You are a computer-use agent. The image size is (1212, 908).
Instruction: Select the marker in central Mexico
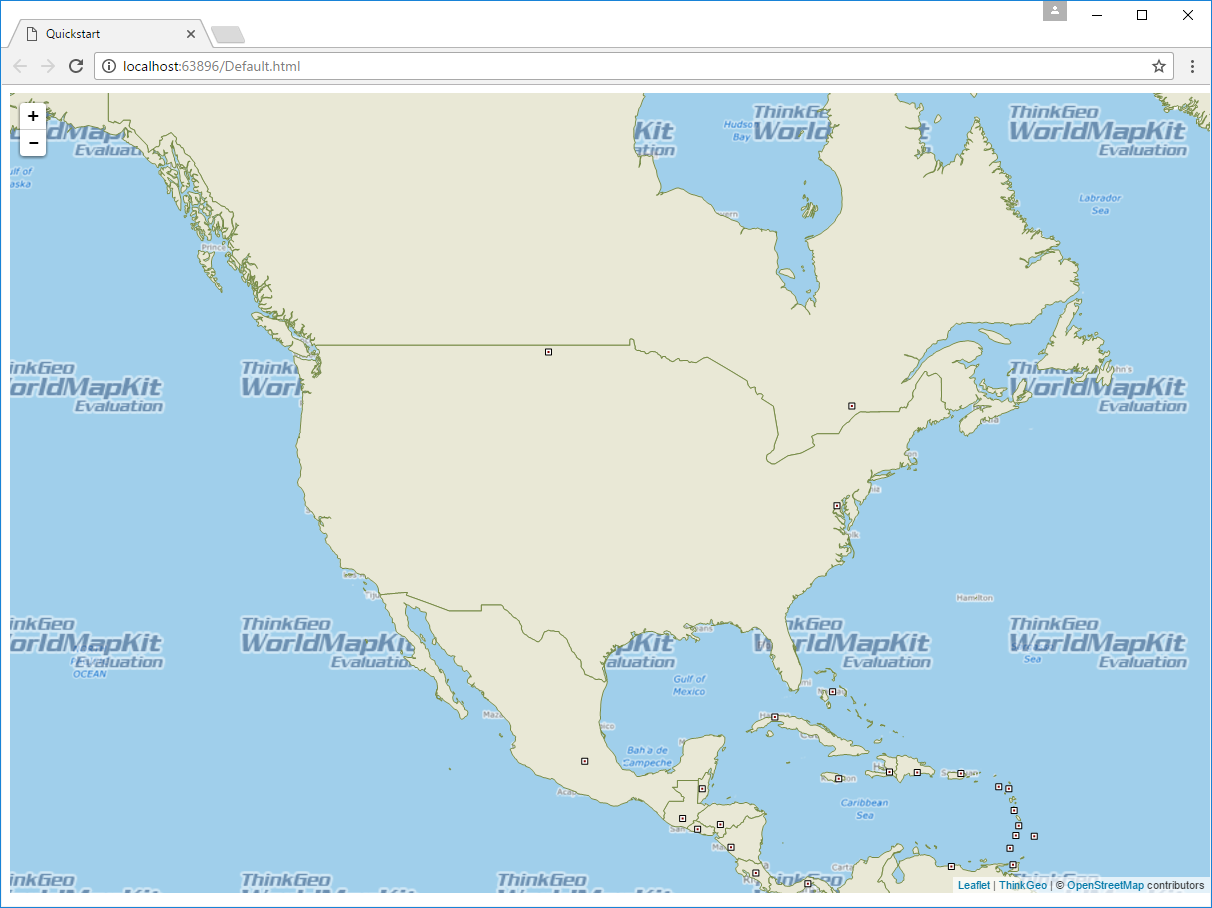point(584,761)
